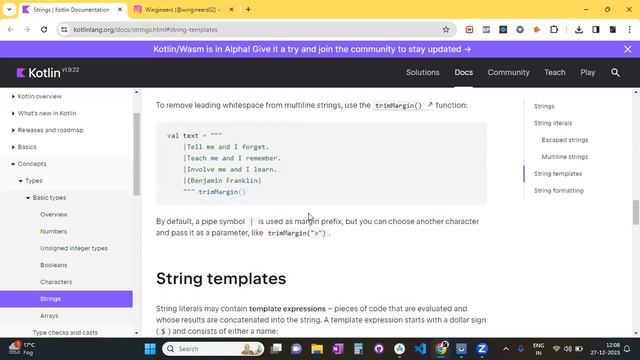Click the red square extension icon
This screenshot has width=640, height=360.
point(469,29)
